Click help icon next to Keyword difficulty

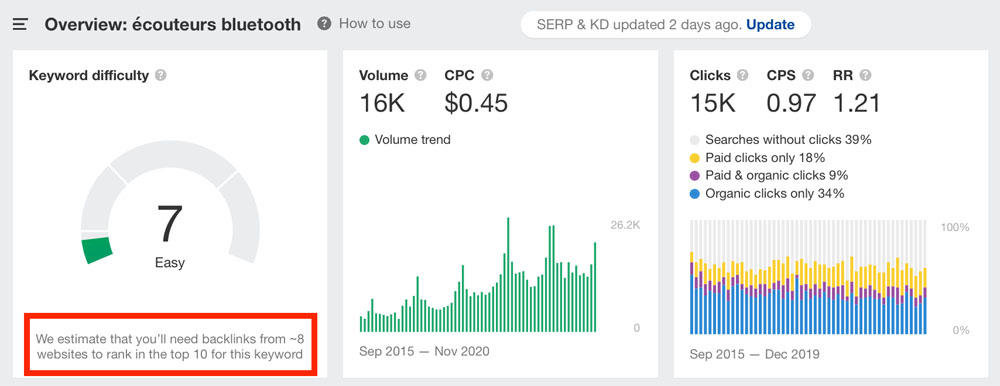click(161, 75)
